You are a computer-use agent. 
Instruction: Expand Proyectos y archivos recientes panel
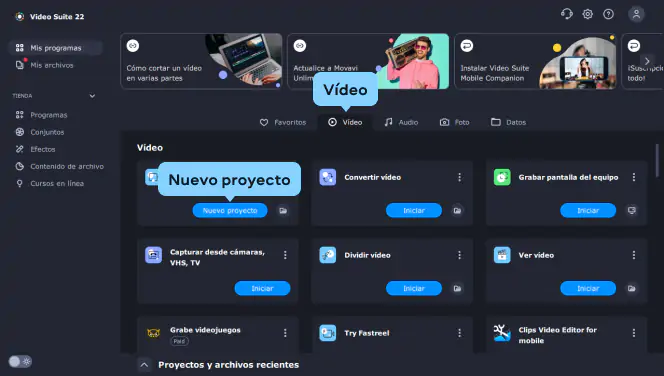(x=144, y=365)
